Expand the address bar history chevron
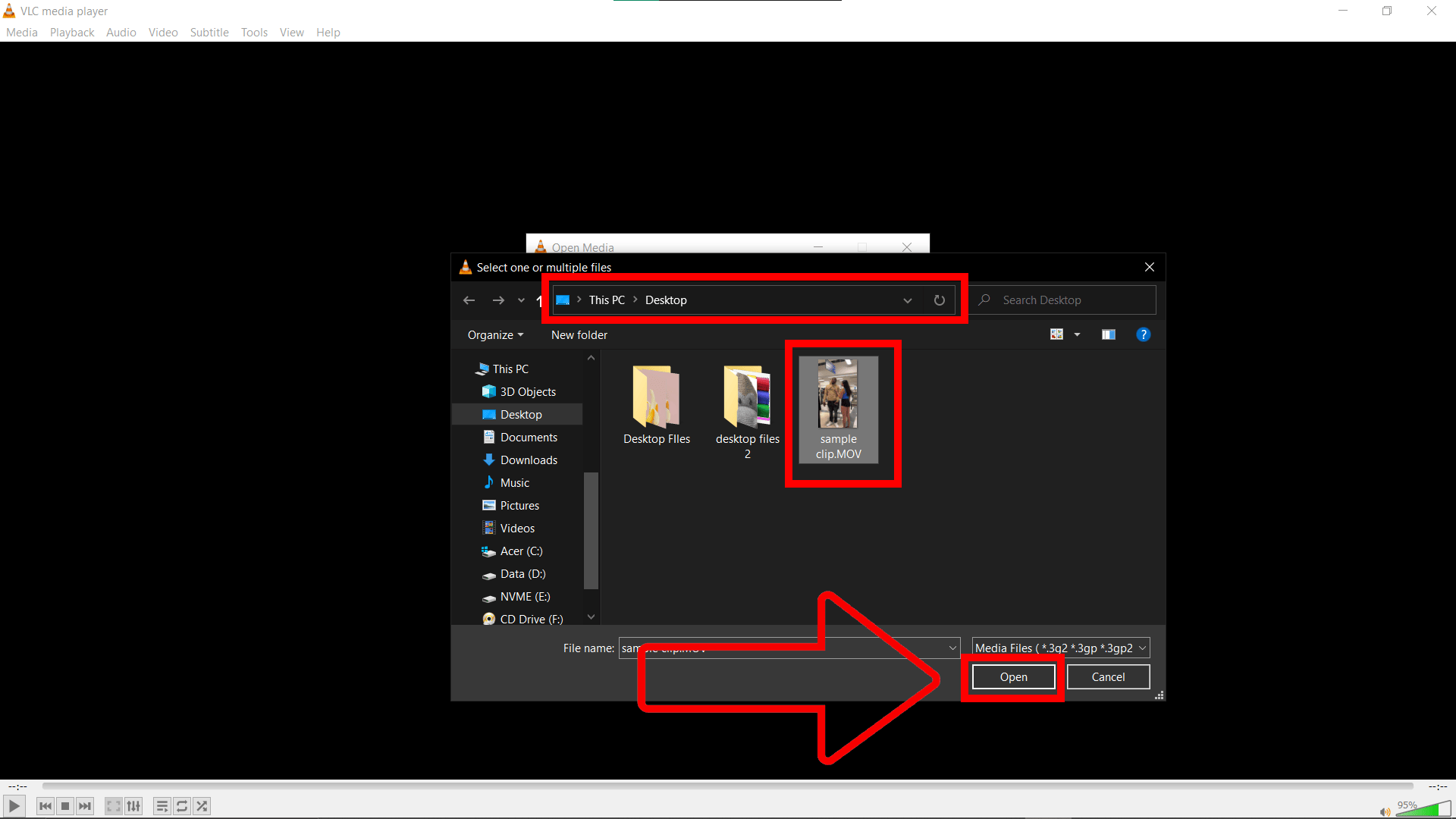 click(907, 300)
